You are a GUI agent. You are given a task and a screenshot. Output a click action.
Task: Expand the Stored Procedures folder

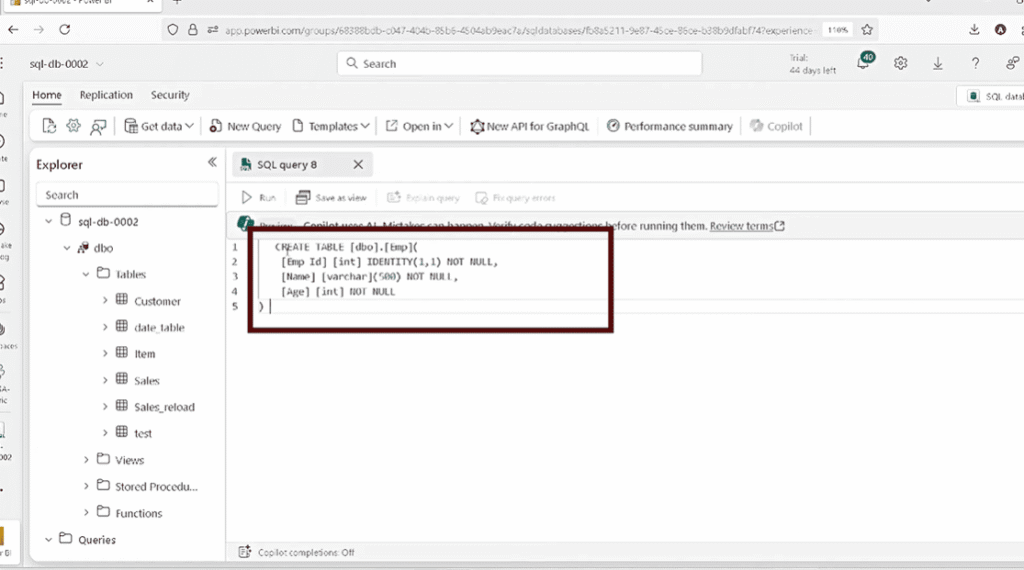click(x=86, y=486)
